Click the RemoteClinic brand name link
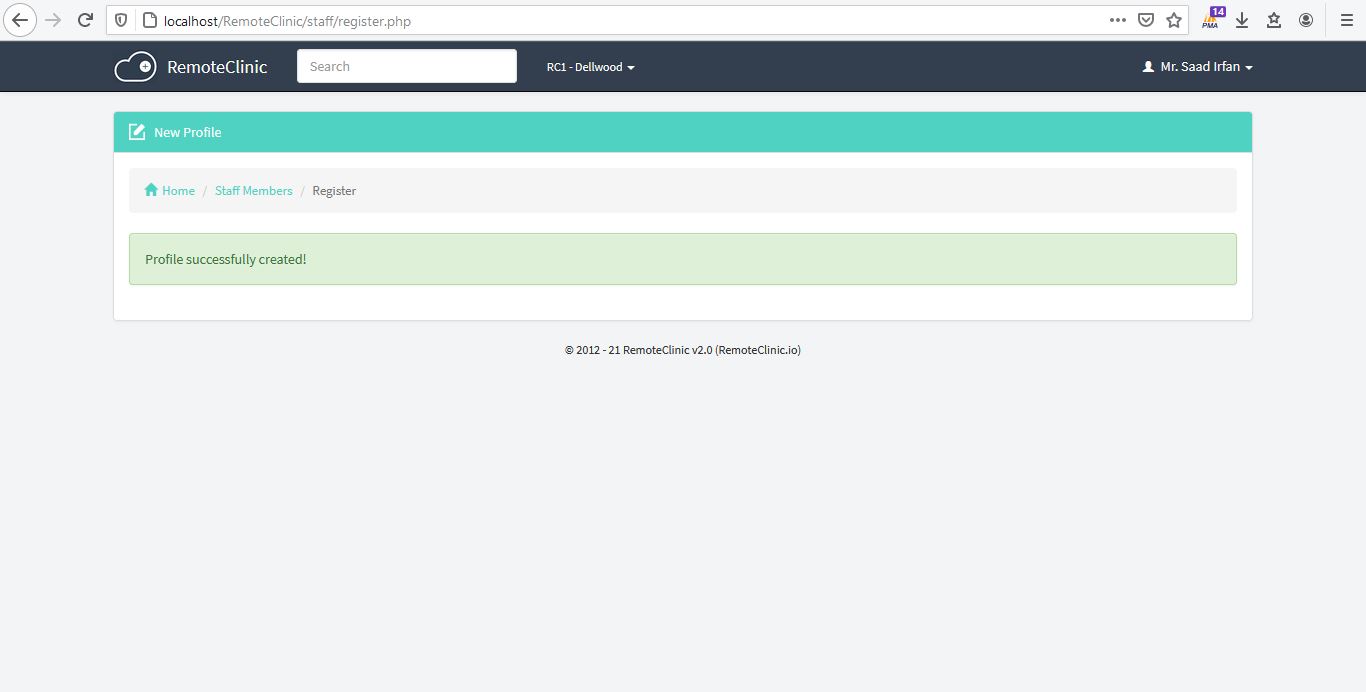Screen dimensions: 1366x692 [217, 67]
